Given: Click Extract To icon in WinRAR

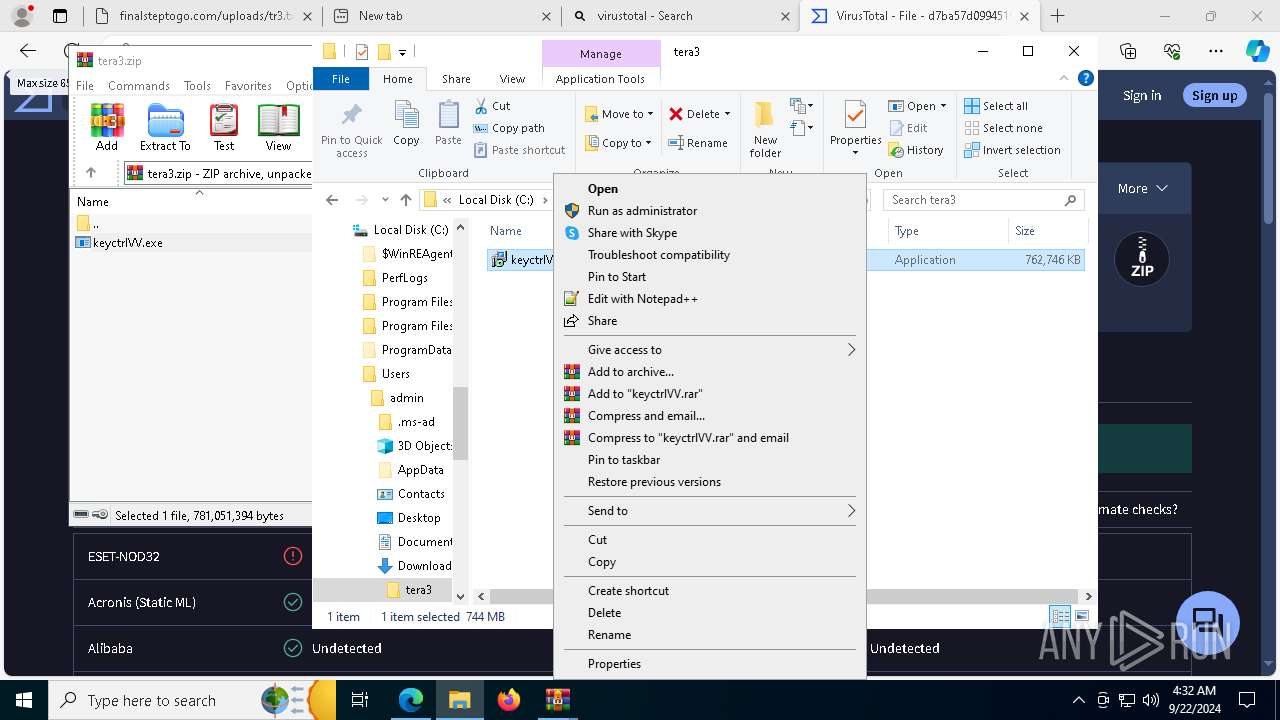Looking at the screenshot, I should tap(165, 128).
